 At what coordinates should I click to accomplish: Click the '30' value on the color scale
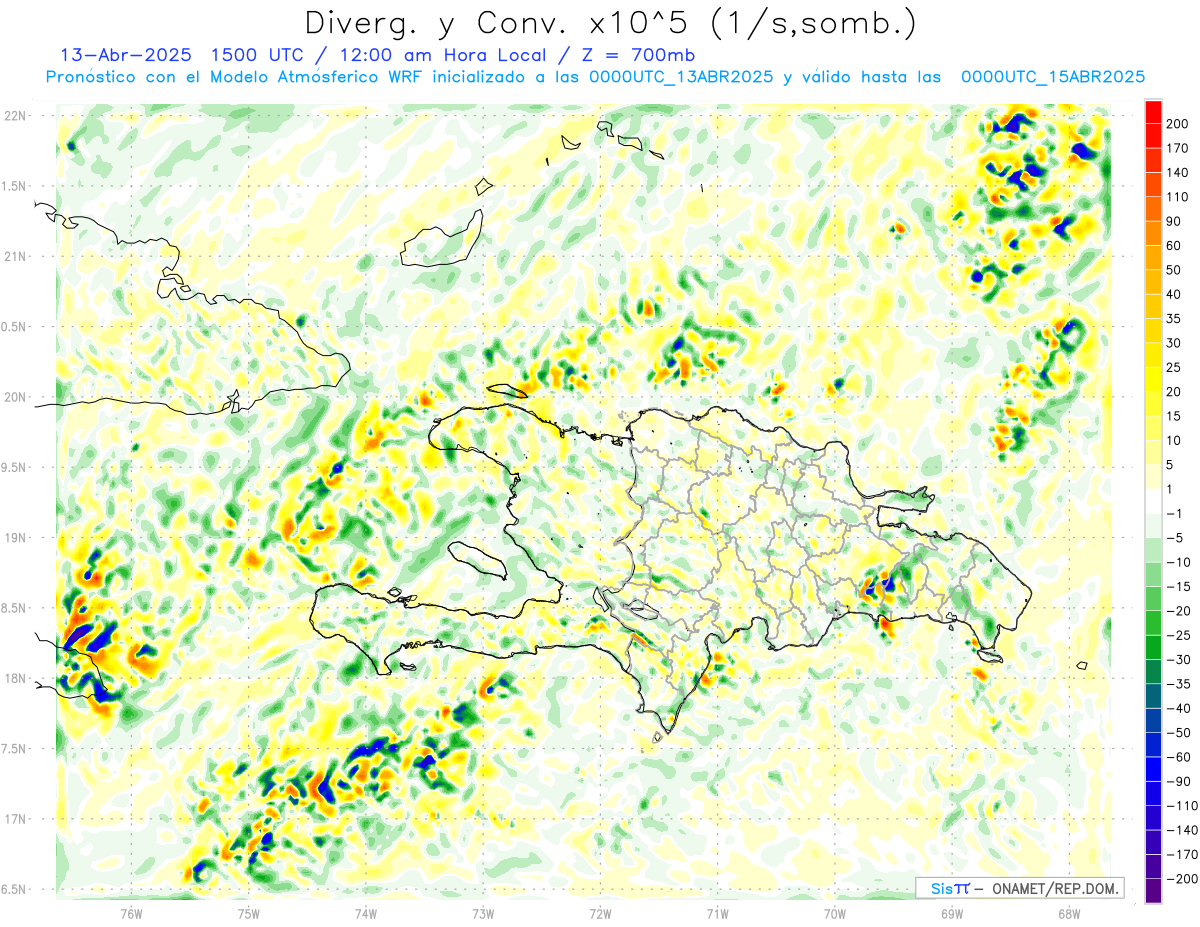pyautogui.click(x=1174, y=343)
